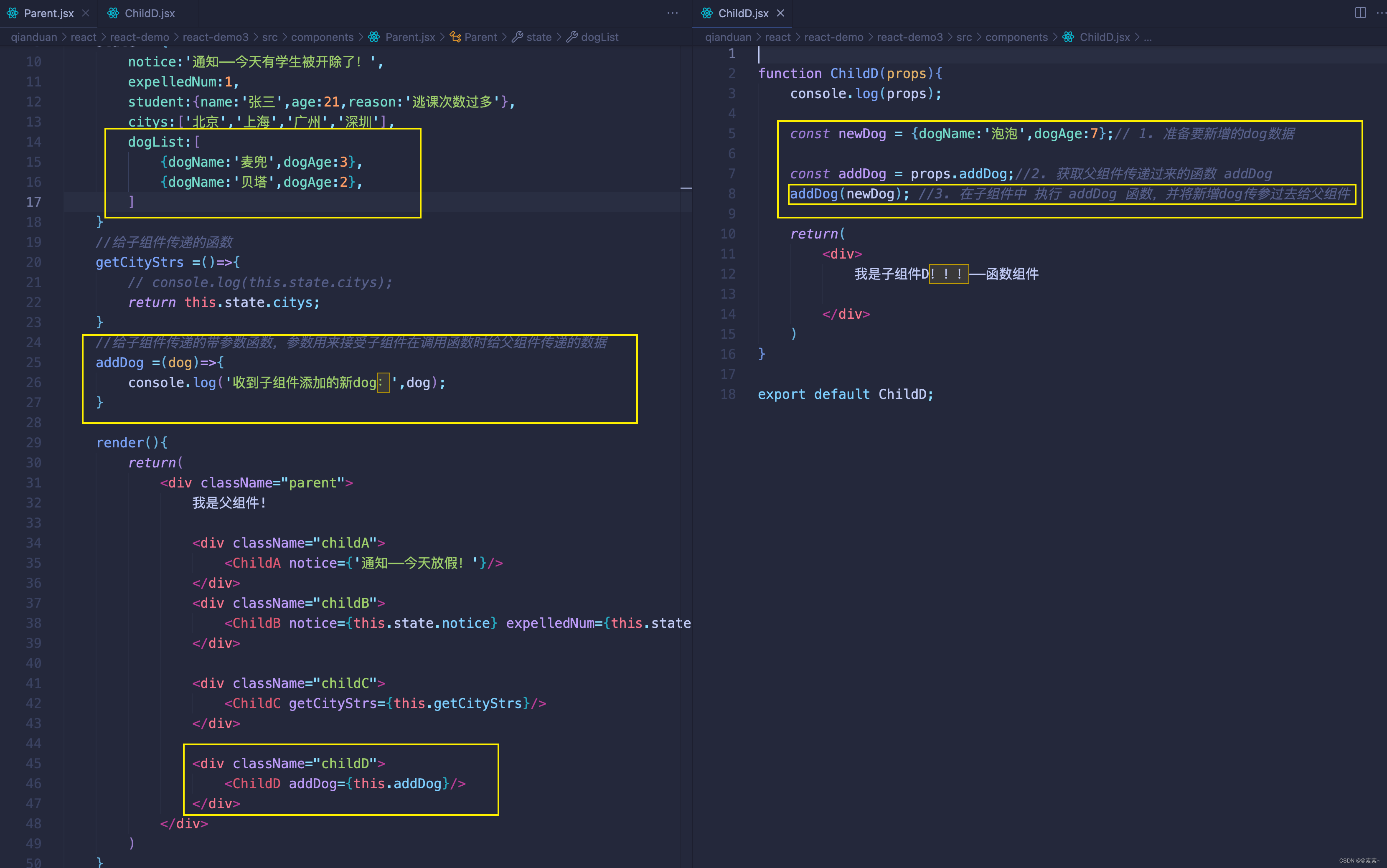Image resolution: width=1387 pixels, height=868 pixels.
Task: Click 'react-demo3' in the left breadcrumb
Action: pos(215,37)
